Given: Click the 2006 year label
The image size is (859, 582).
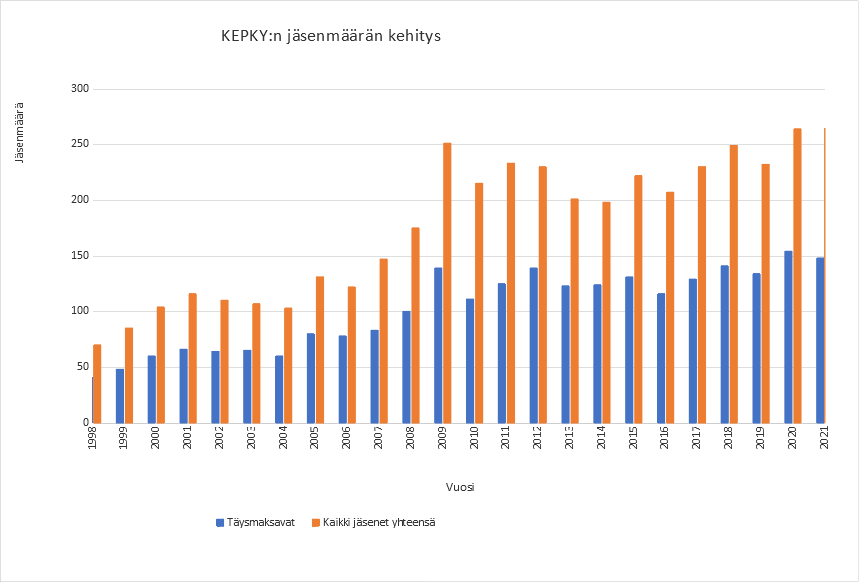Looking at the screenshot, I should pyautogui.click(x=346, y=437).
